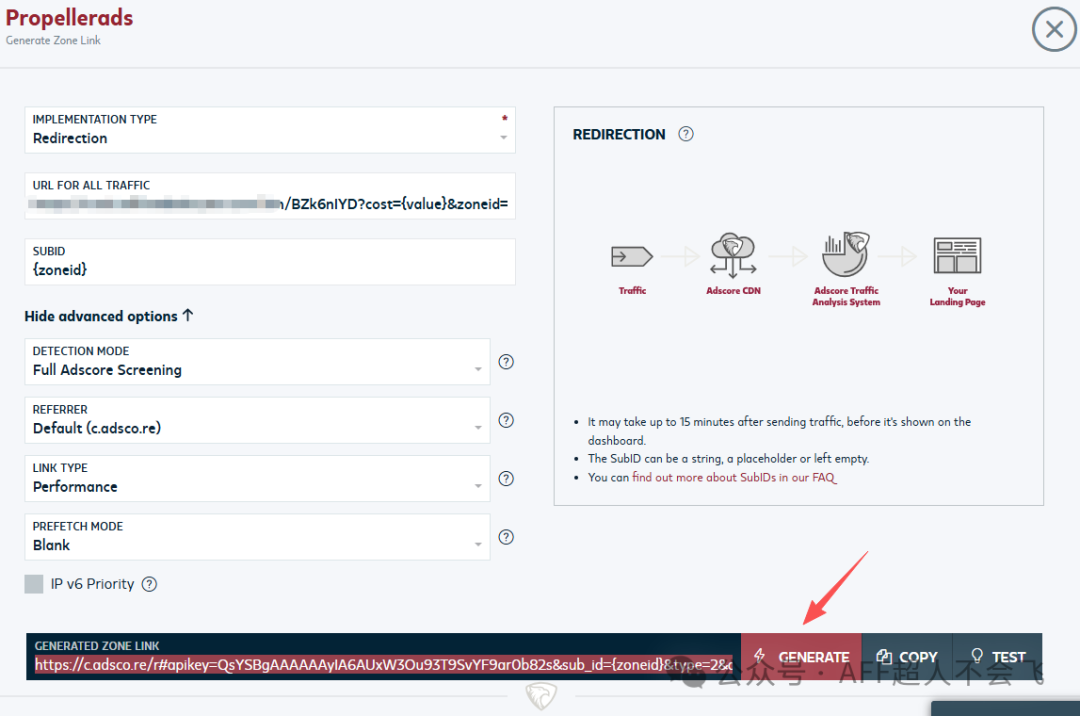Screen dimensions: 1080x716
Task: Click the URL for all traffic field
Action: click(270, 196)
